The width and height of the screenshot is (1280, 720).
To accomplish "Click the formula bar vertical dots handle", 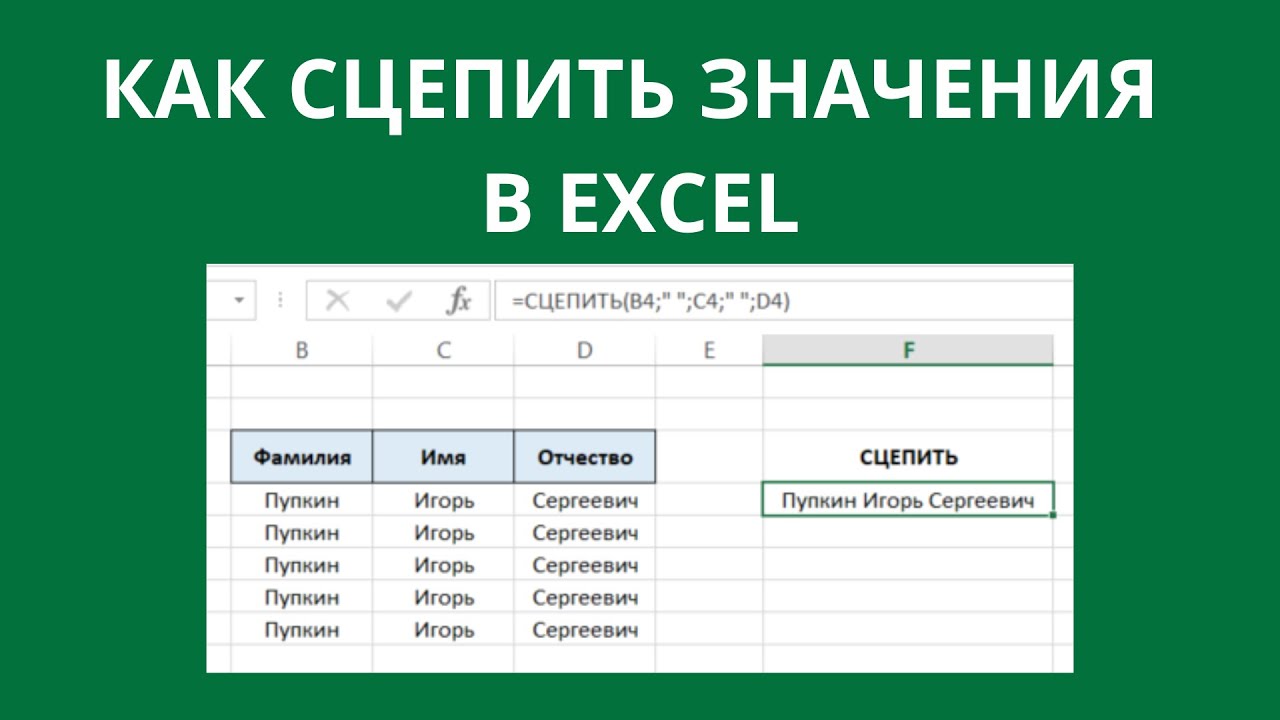I will point(280,300).
